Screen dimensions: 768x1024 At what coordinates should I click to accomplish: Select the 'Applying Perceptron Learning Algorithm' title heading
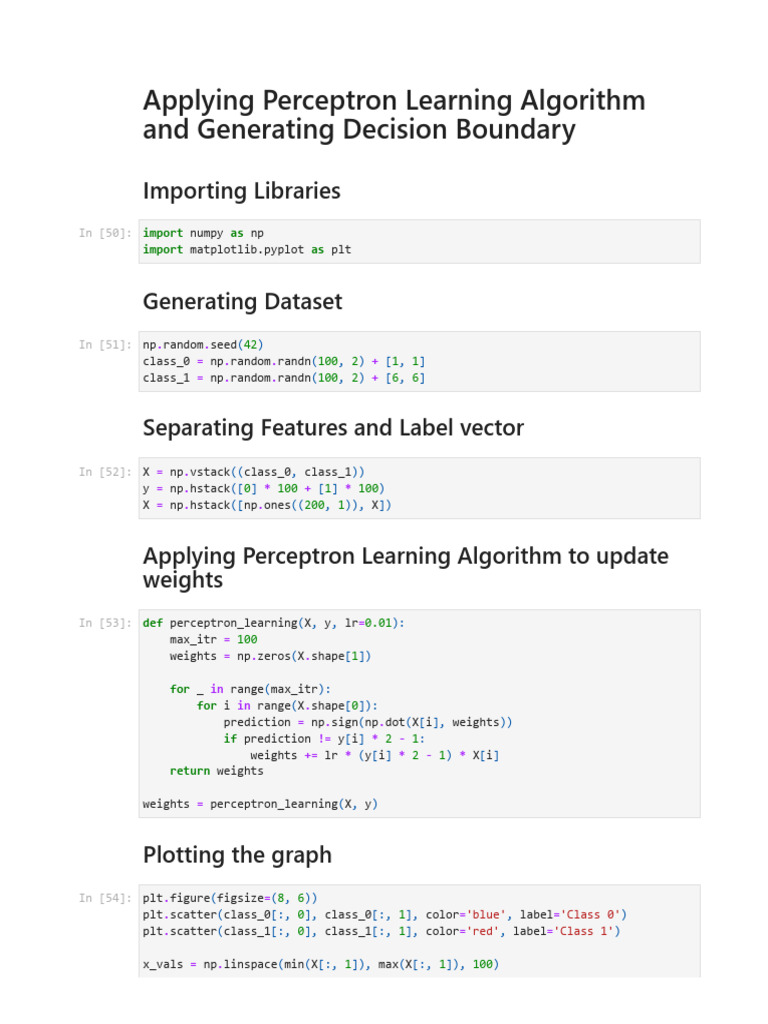[394, 114]
